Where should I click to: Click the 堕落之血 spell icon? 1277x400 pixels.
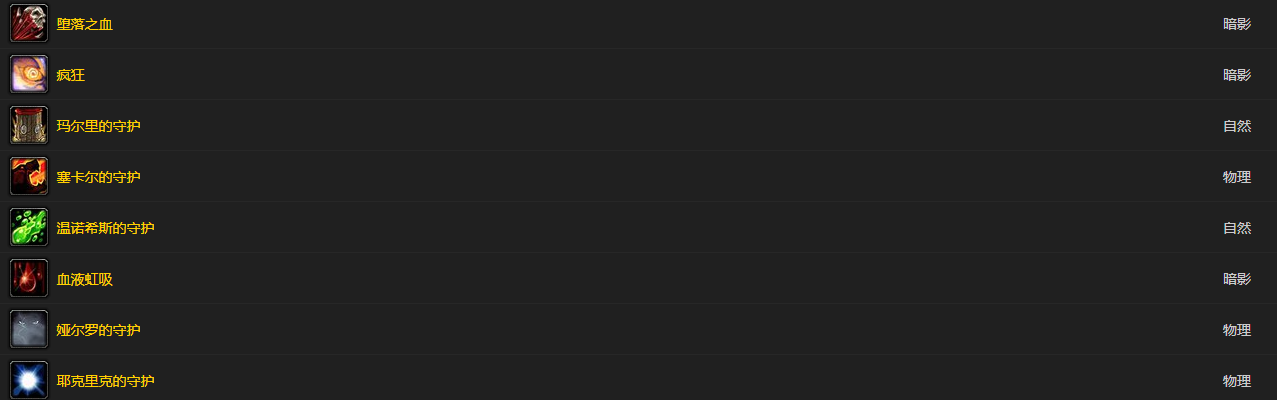pyautogui.click(x=29, y=23)
